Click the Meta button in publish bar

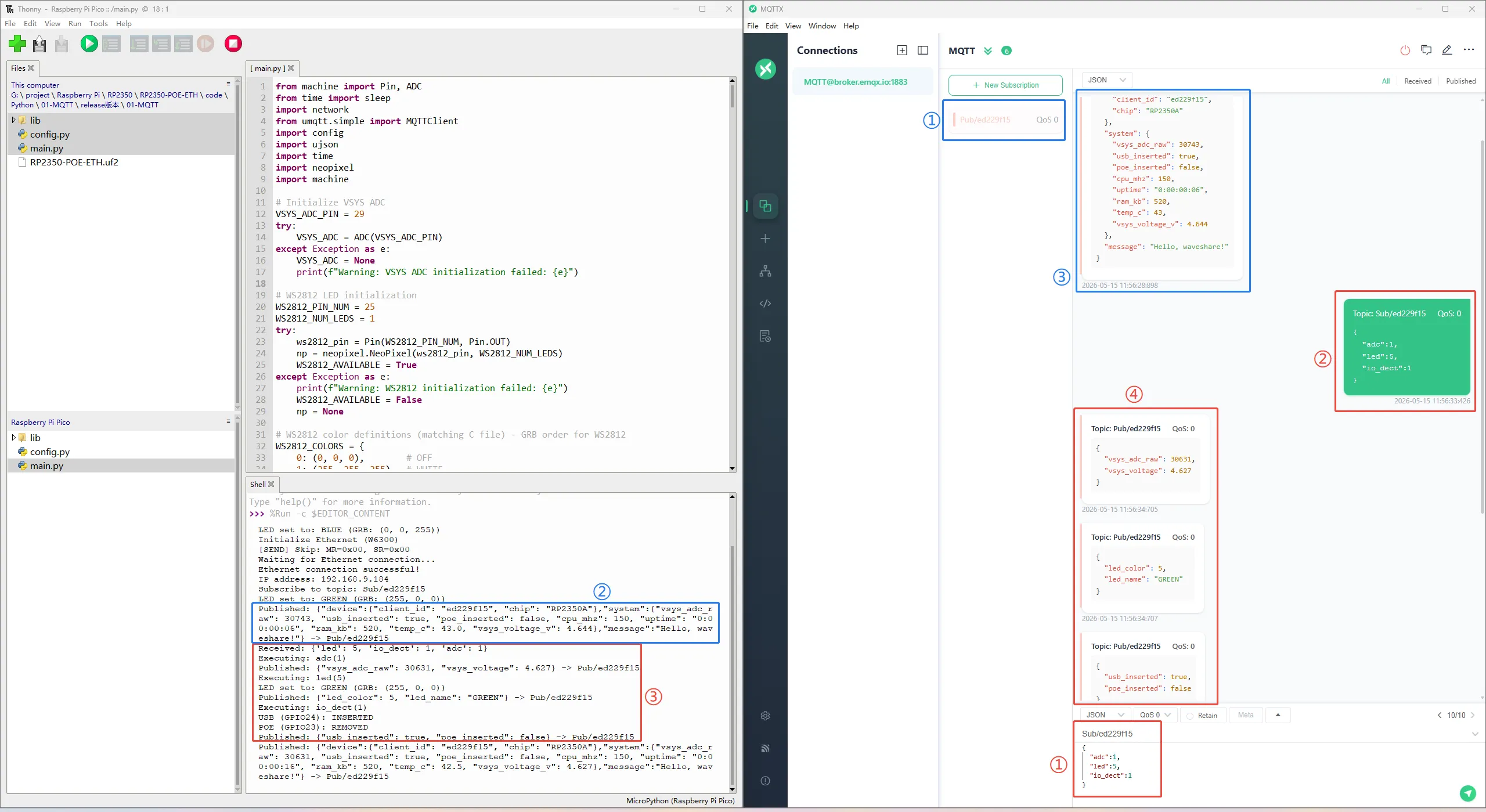[1245, 715]
